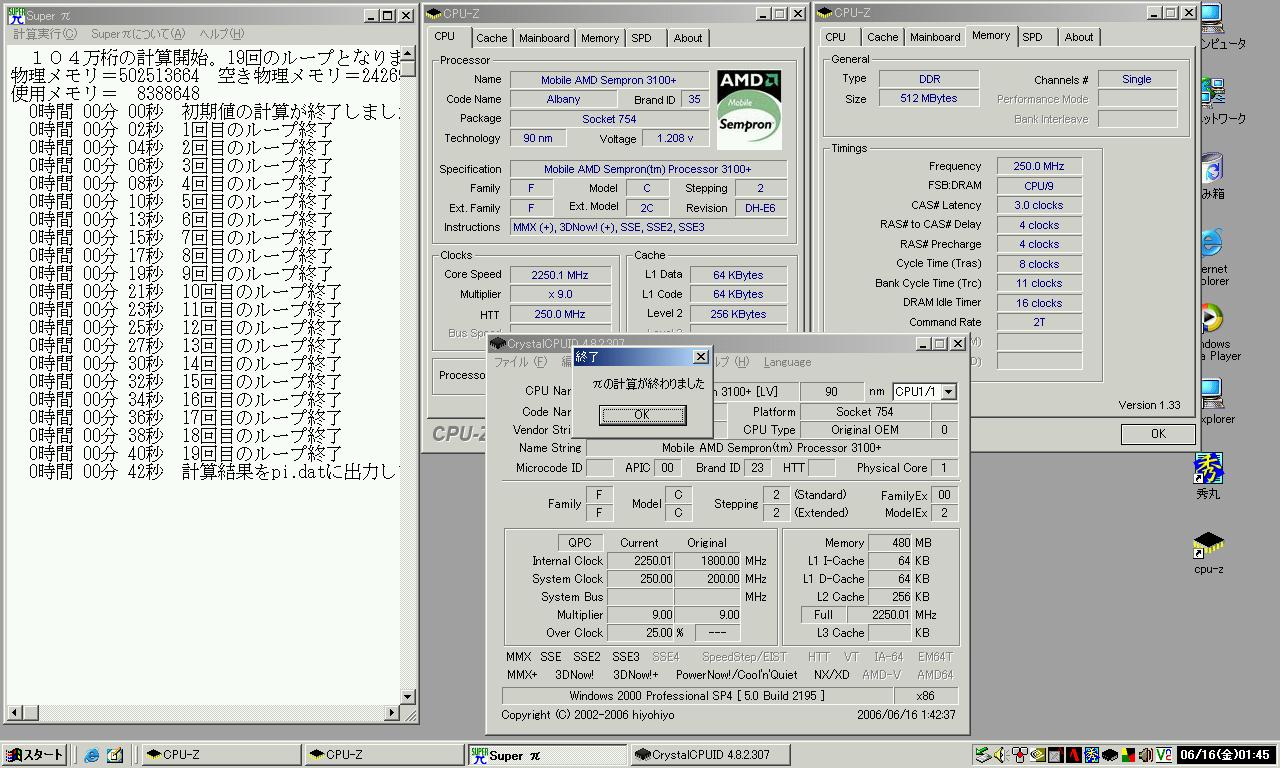Click the taskbar clock 06/16(金)01:45
Viewport: 1280px width, 768px height.
tap(1225, 755)
